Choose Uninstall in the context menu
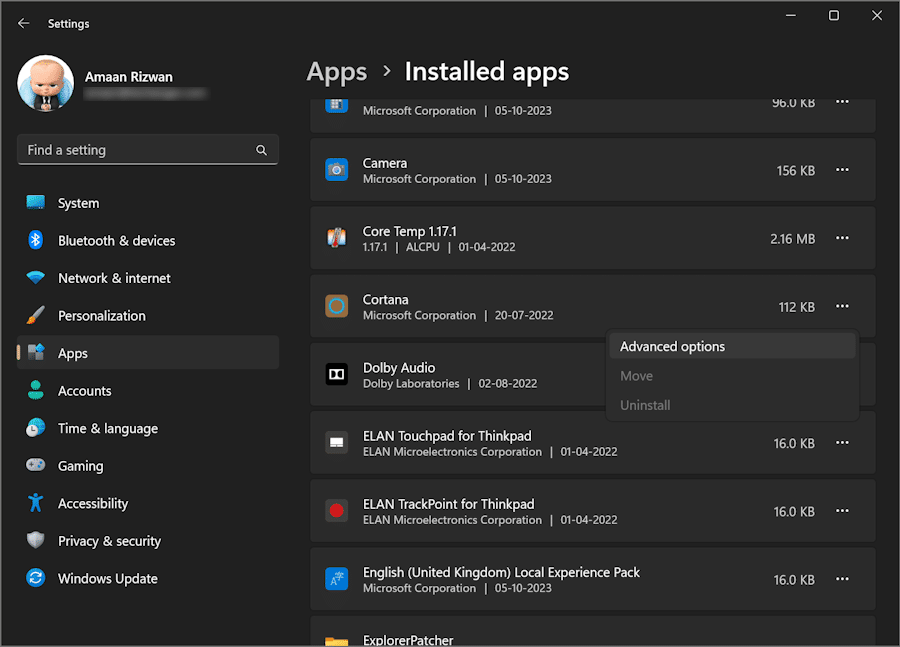 click(732, 405)
